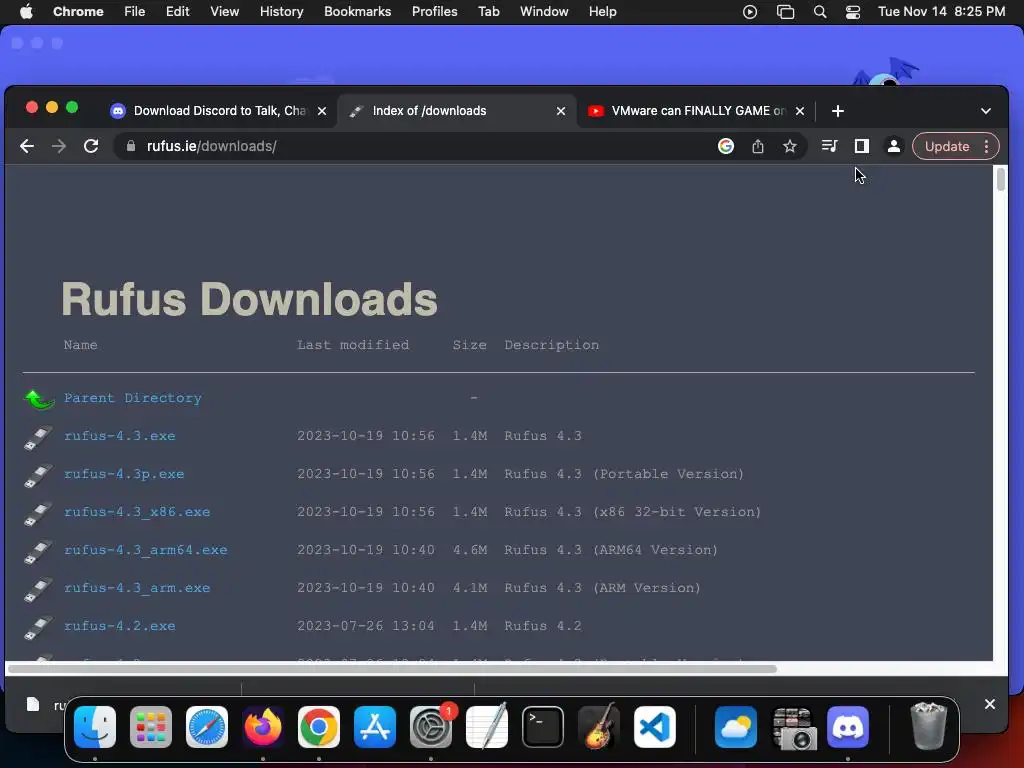Close the Index of /downloads tab
Viewport: 1024px width, 768px height.
[x=561, y=111]
